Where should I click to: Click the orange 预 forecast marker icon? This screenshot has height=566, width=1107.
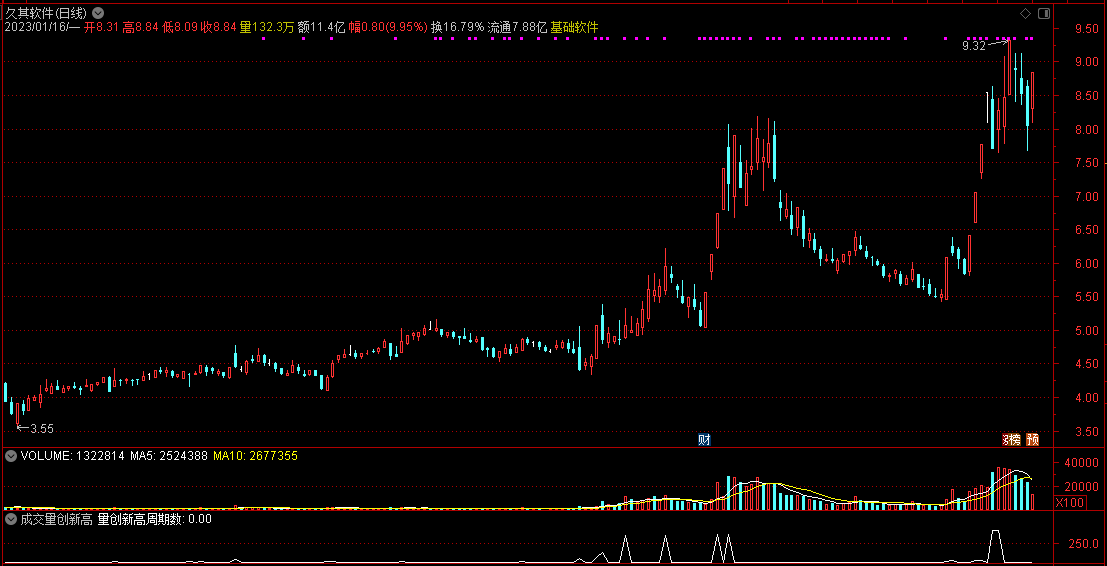pos(1032,440)
